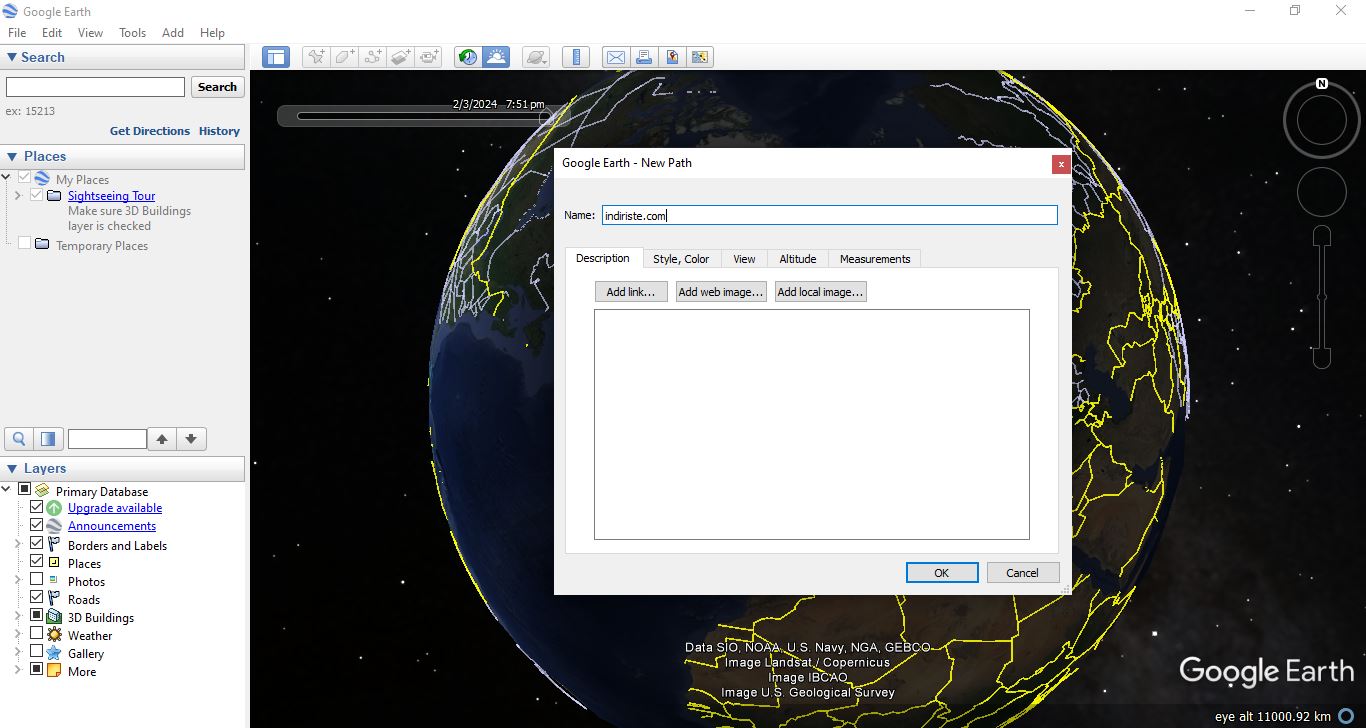Collapse the My Places tree node

(x=6, y=179)
